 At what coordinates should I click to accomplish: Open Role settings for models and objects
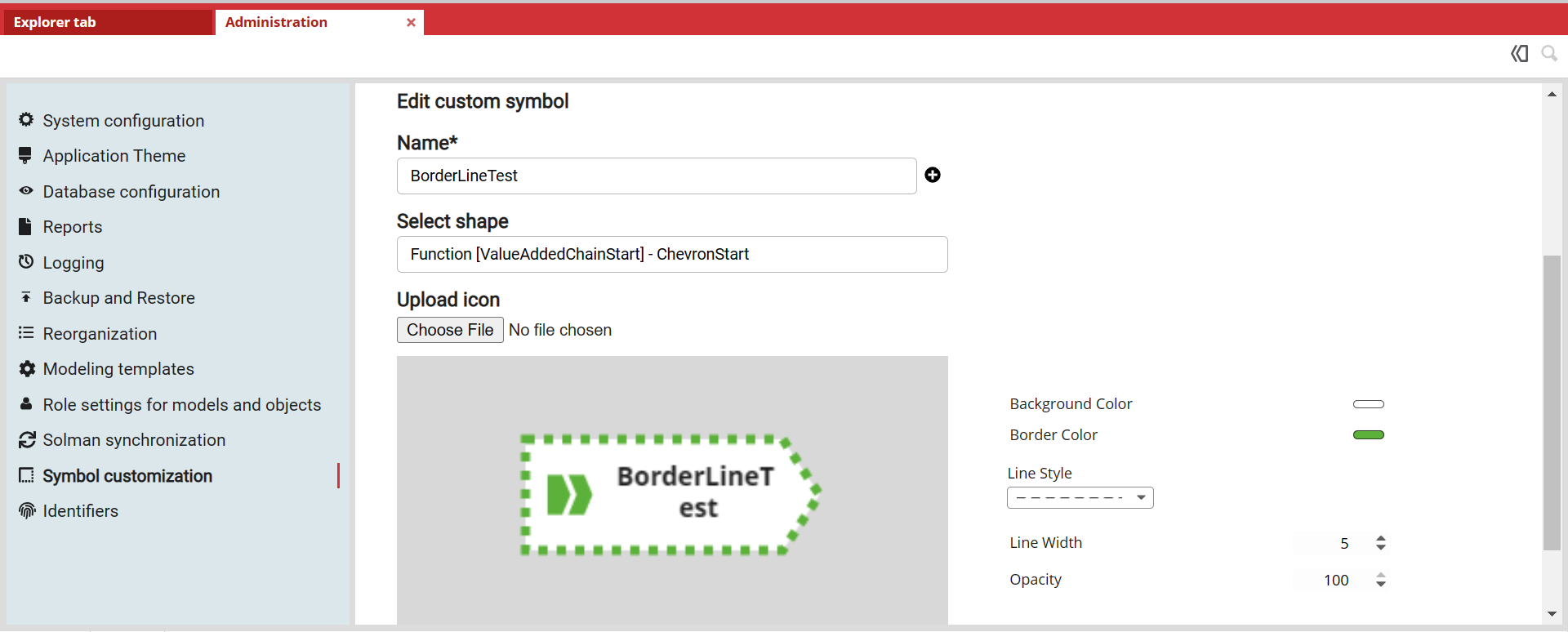tap(181, 405)
